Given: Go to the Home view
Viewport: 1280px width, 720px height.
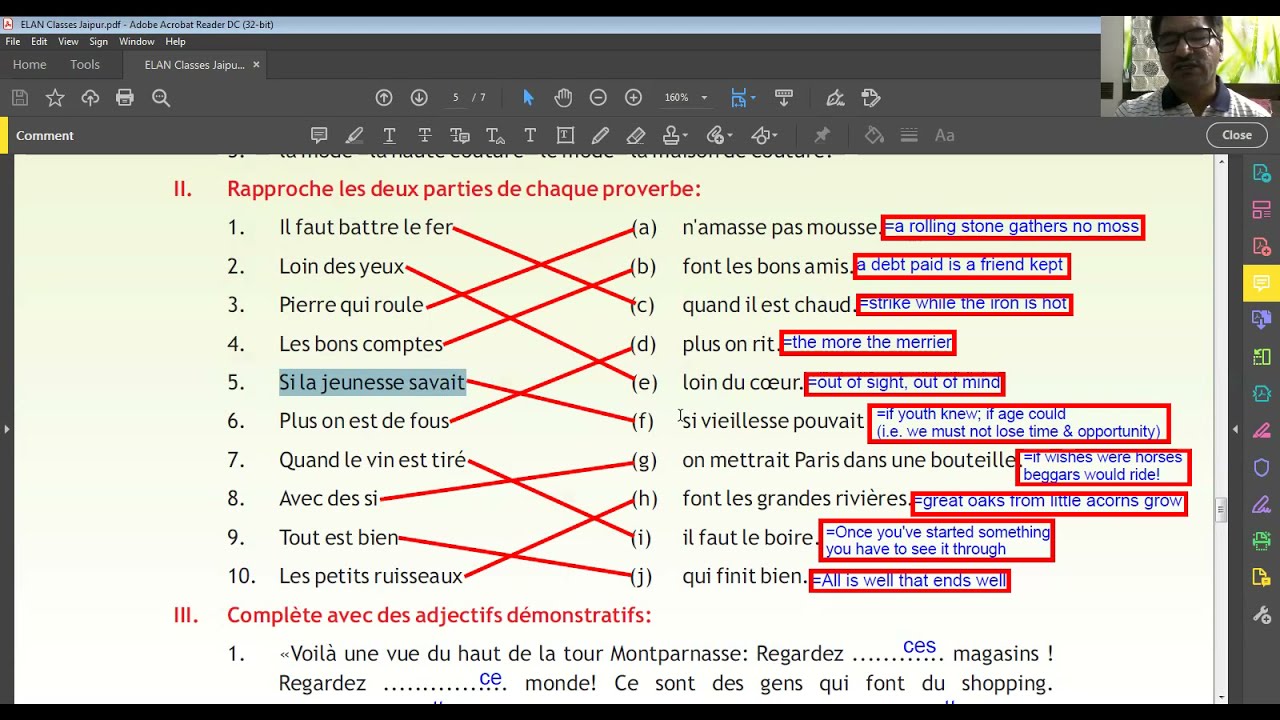Looking at the screenshot, I should pos(29,64).
